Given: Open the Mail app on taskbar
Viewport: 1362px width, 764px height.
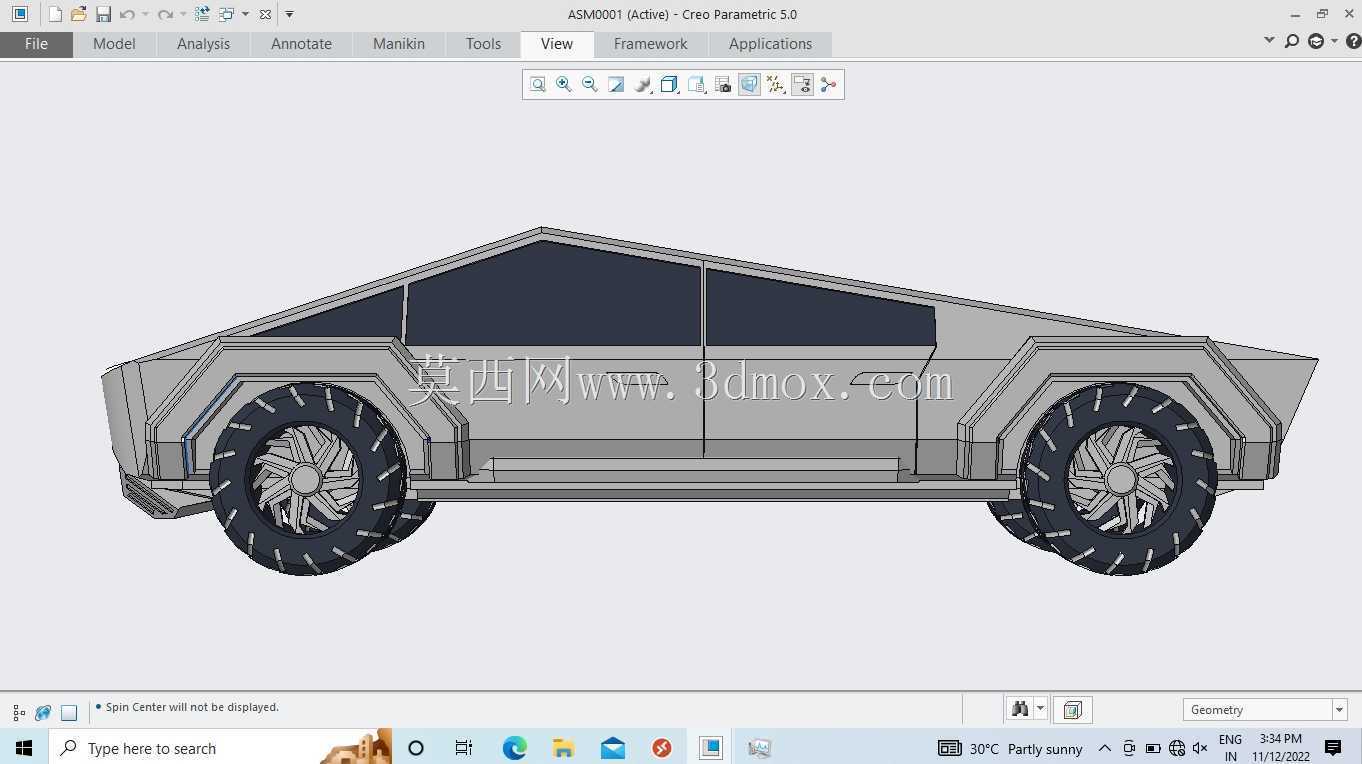Looking at the screenshot, I should [613, 748].
